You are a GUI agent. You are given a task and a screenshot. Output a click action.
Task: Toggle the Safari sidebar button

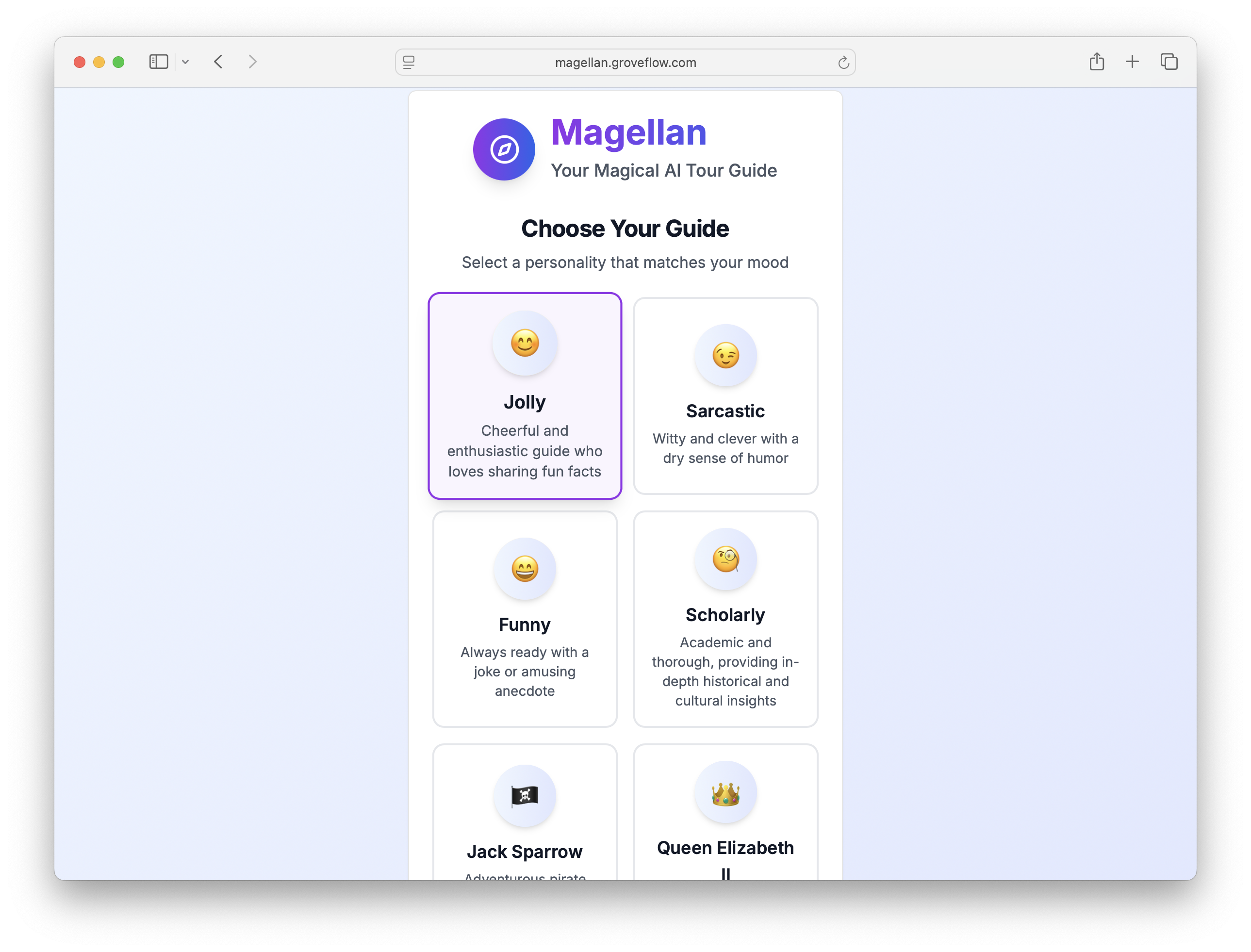click(x=159, y=62)
